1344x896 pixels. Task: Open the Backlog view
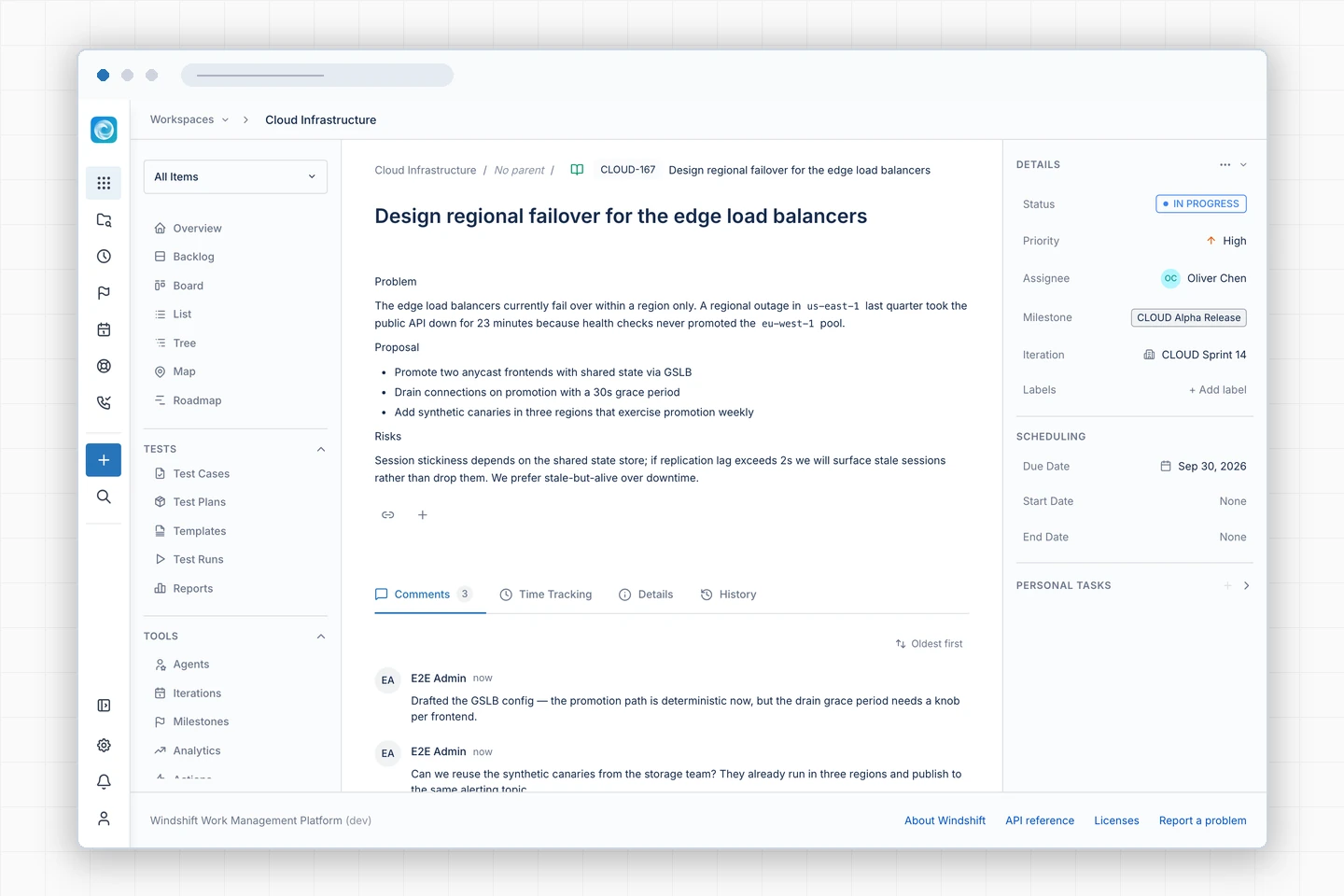[x=193, y=257]
